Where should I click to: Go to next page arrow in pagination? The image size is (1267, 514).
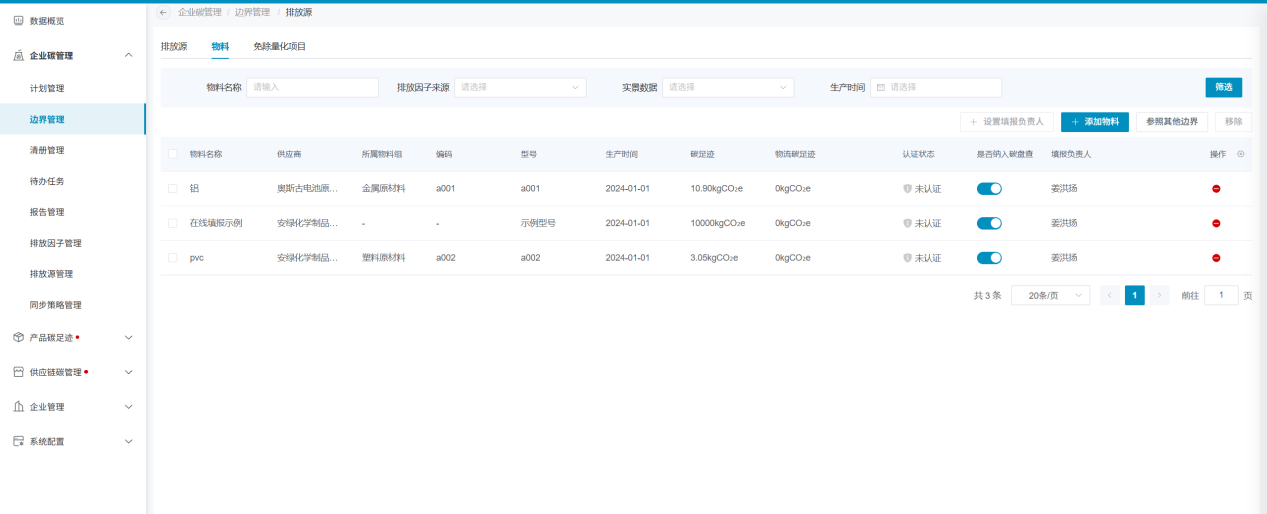(x=1159, y=295)
